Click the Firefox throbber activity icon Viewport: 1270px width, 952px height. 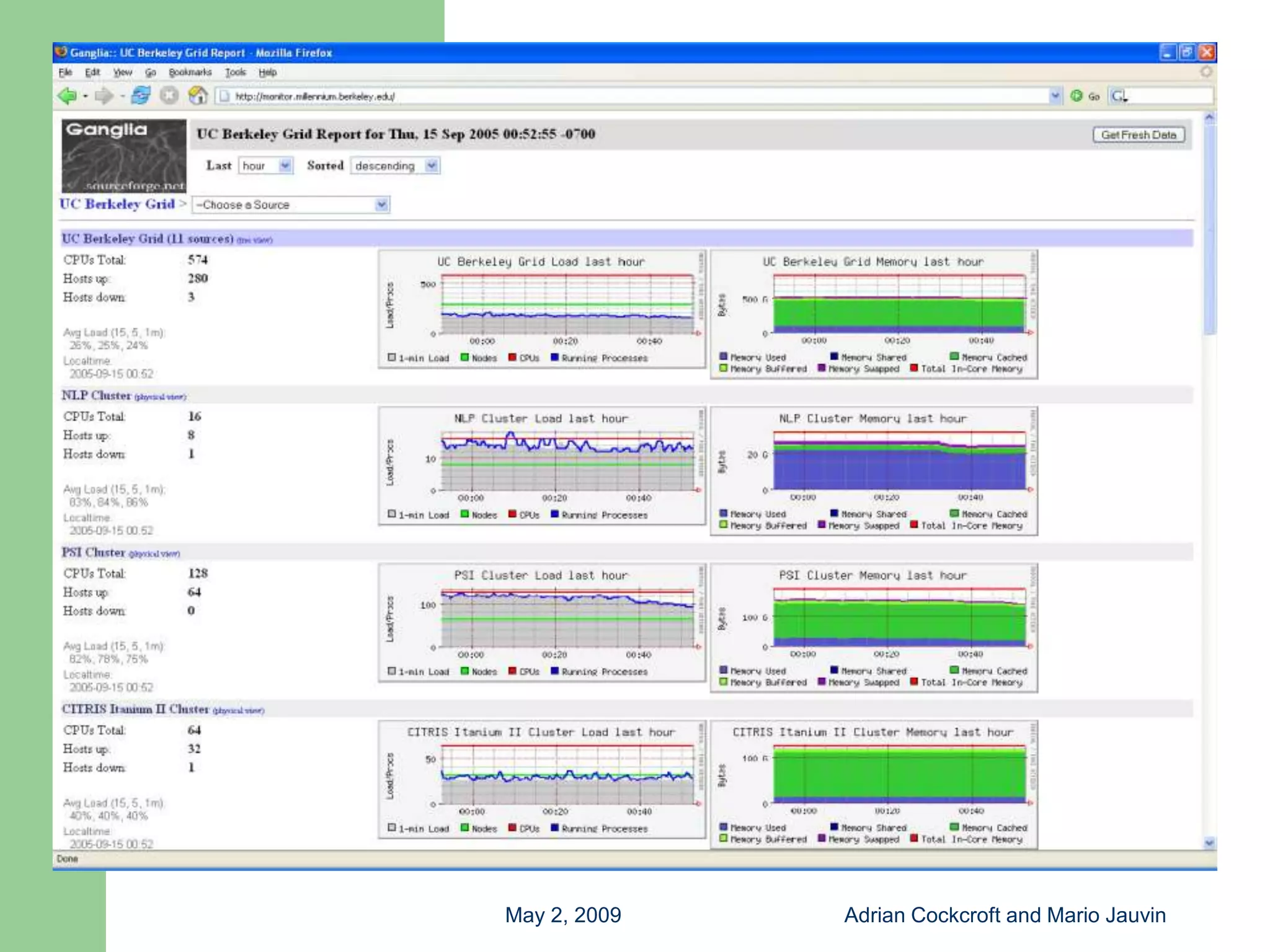coord(1206,72)
